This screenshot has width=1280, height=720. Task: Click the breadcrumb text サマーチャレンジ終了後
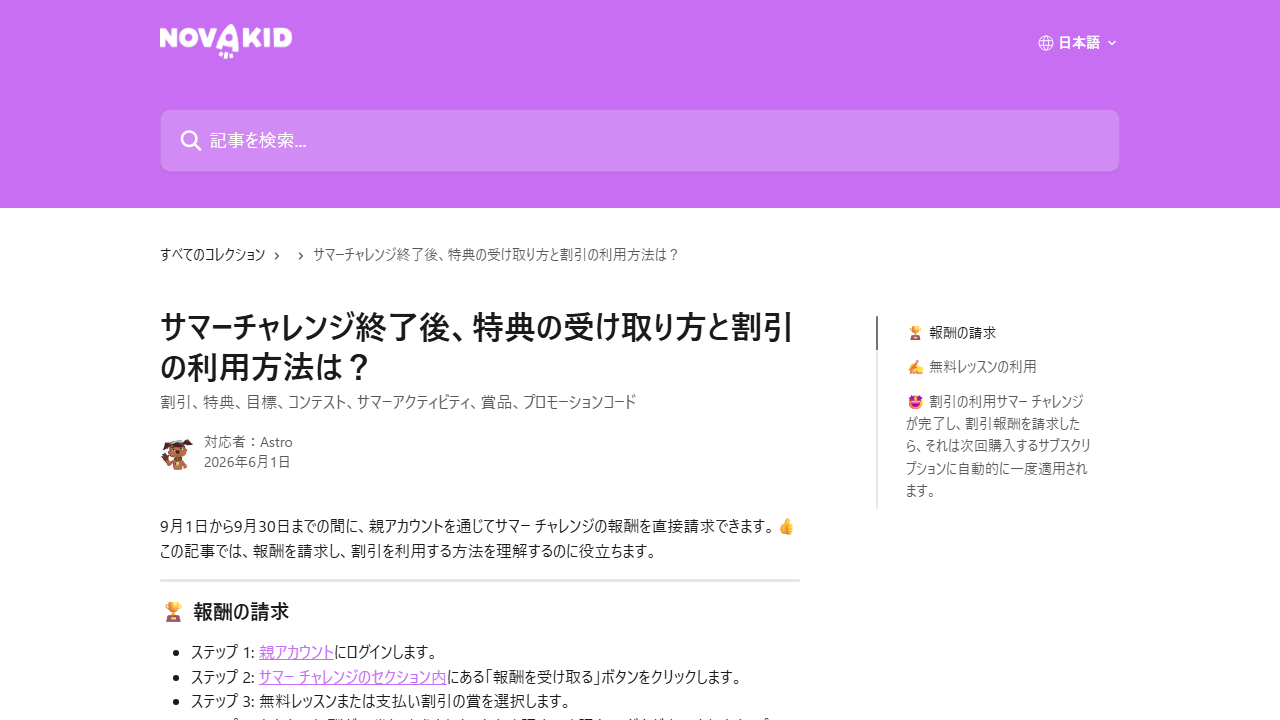[496, 255]
